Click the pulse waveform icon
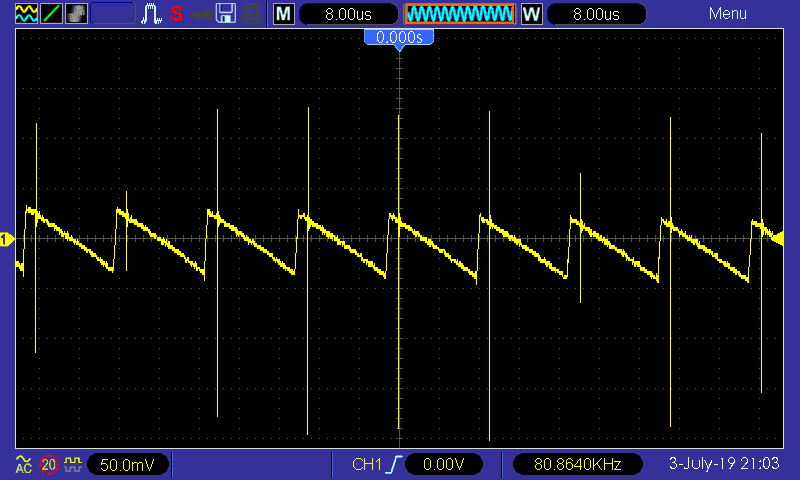This screenshot has height=480, width=800. pos(151,14)
